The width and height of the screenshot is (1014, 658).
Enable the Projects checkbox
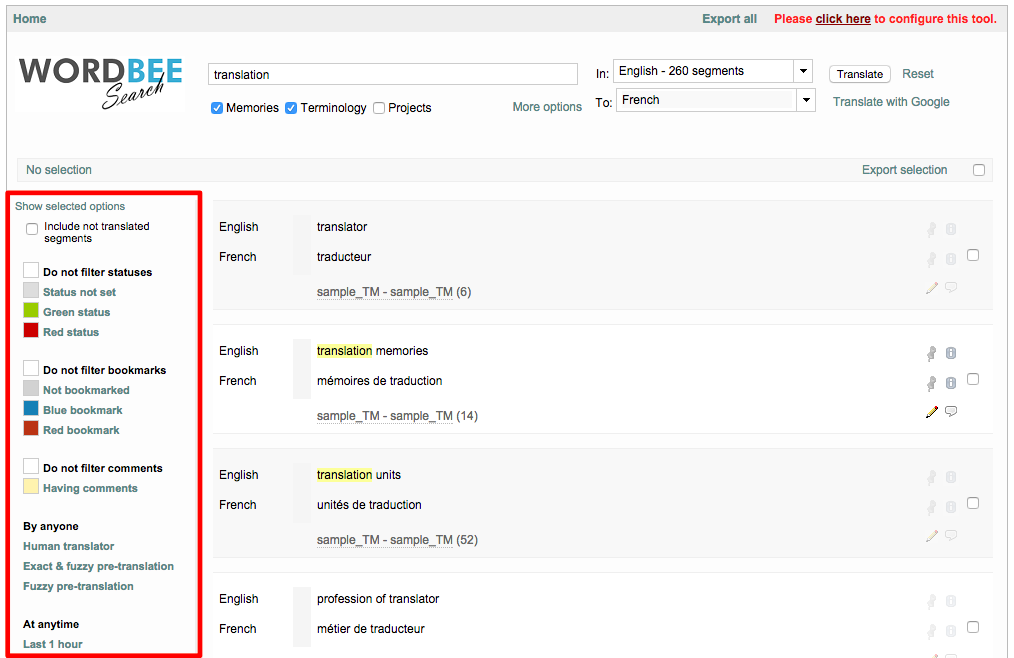pyautogui.click(x=379, y=108)
